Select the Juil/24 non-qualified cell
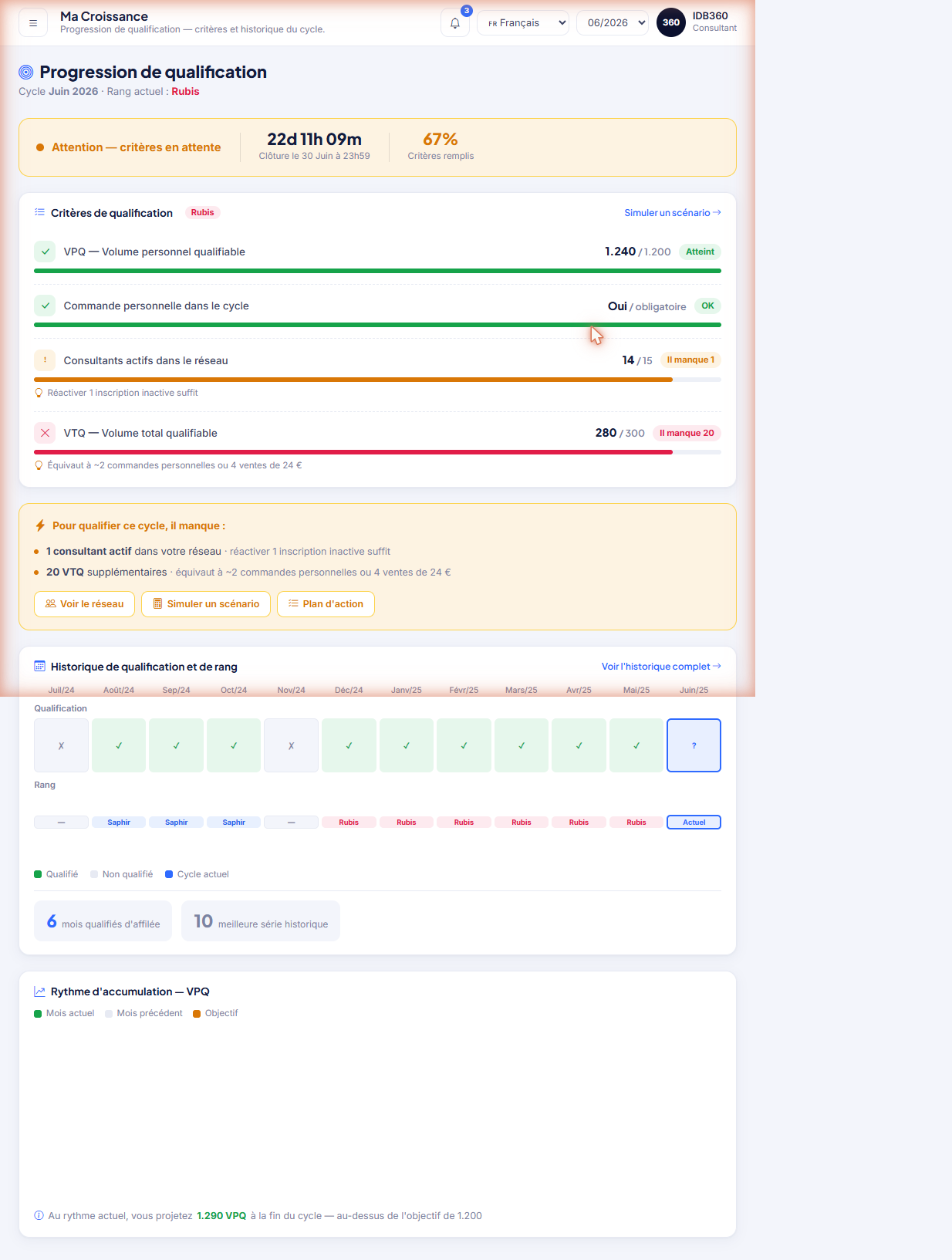Screen dimensions: 952x1260 (61, 745)
